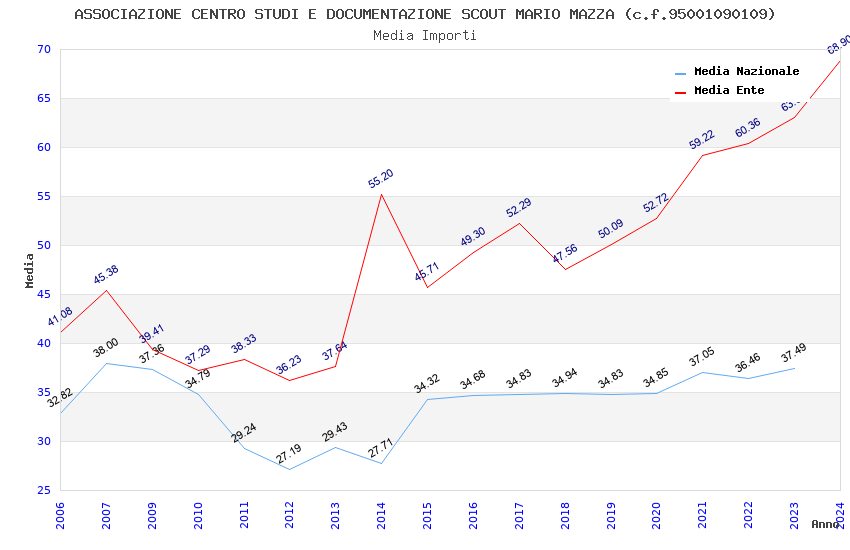Select the Media Ente legend label
Viewport: 850px width, 550px height.
[x=729, y=90]
